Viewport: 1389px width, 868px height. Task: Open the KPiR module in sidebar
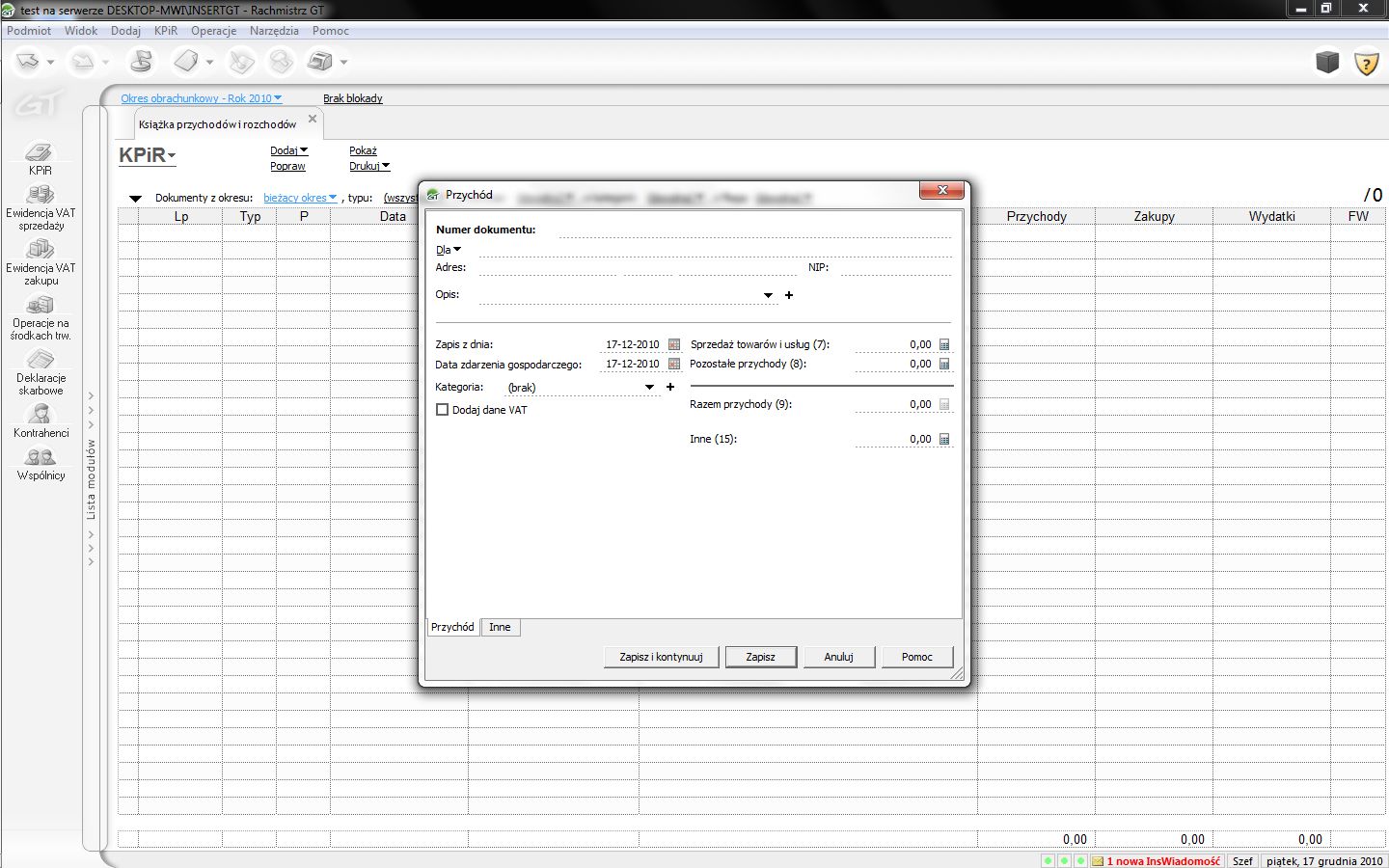click(40, 159)
